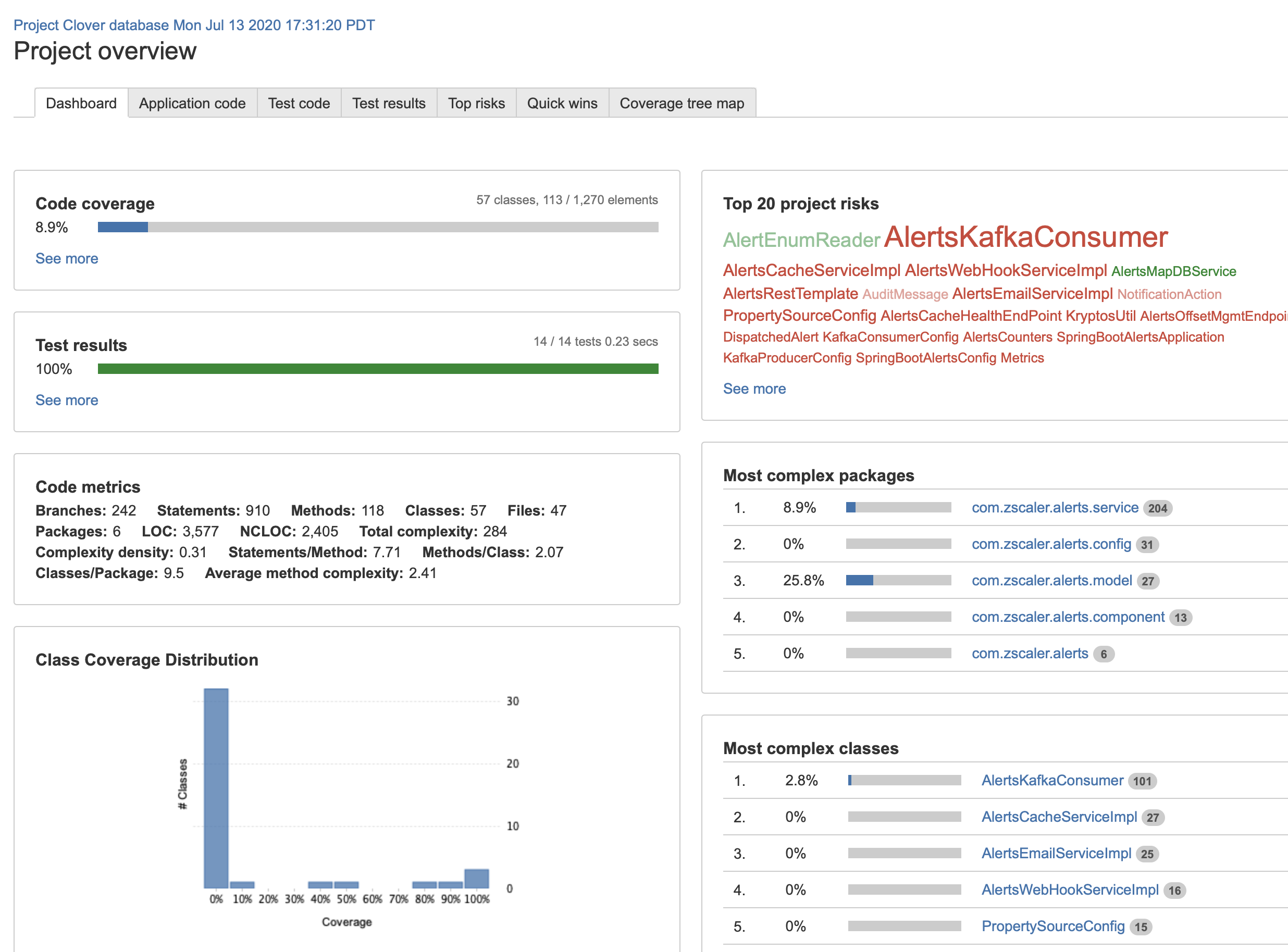This screenshot has height=952, width=1288.
Task: Click See more under Test results
Action: pos(67,400)
